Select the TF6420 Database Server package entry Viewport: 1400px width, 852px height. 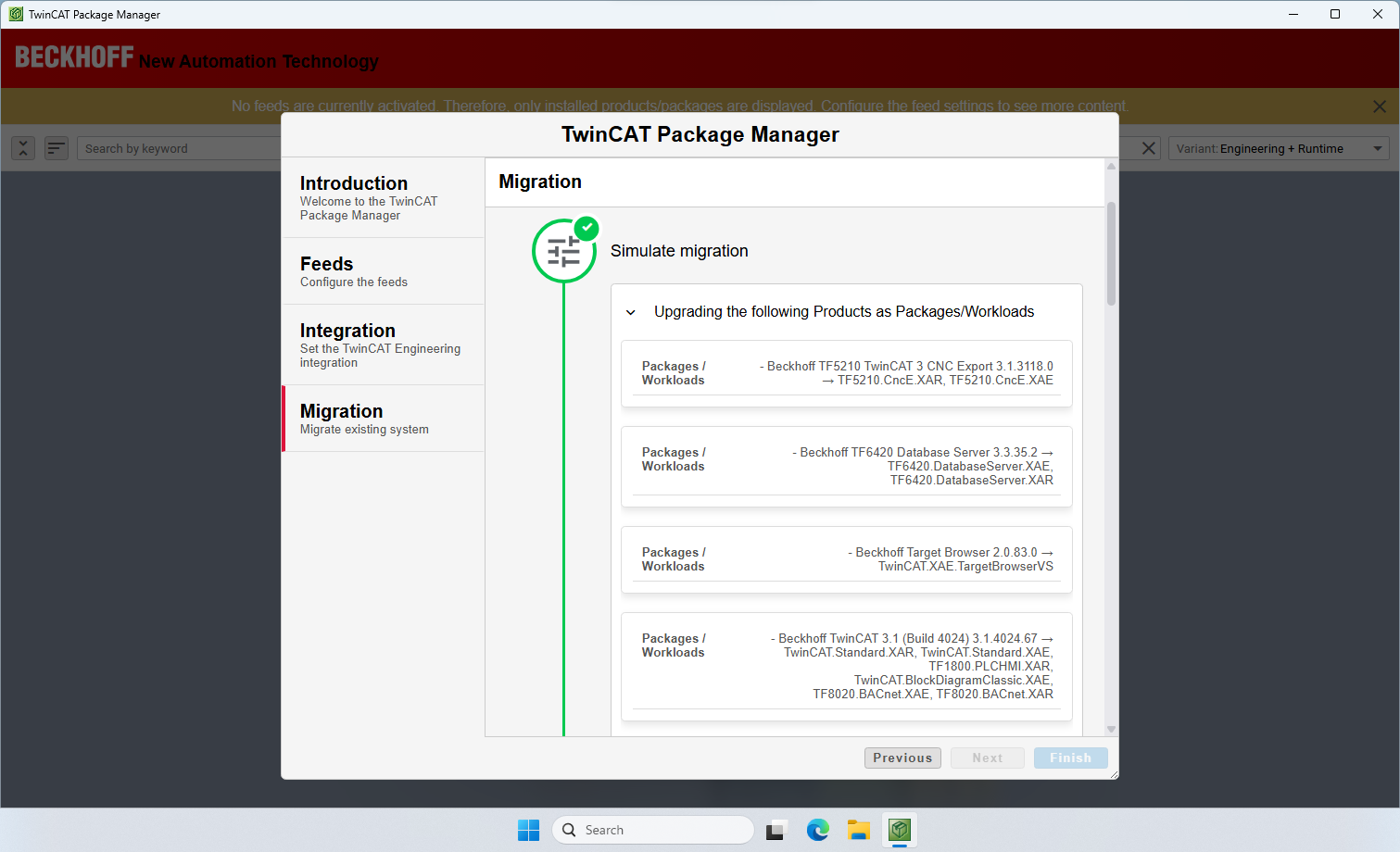[847, 467]
